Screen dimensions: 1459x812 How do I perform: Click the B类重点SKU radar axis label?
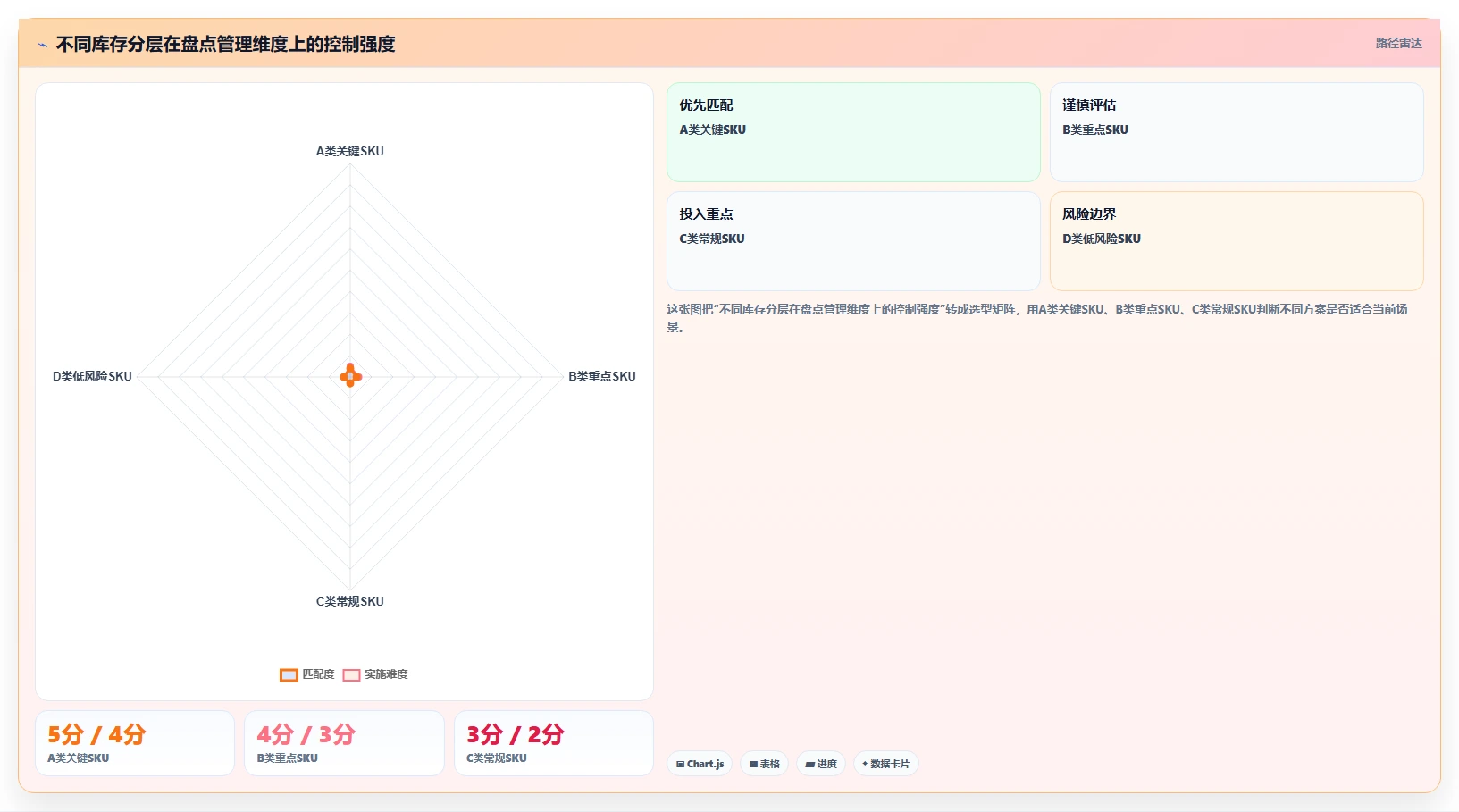coord(602,376)
